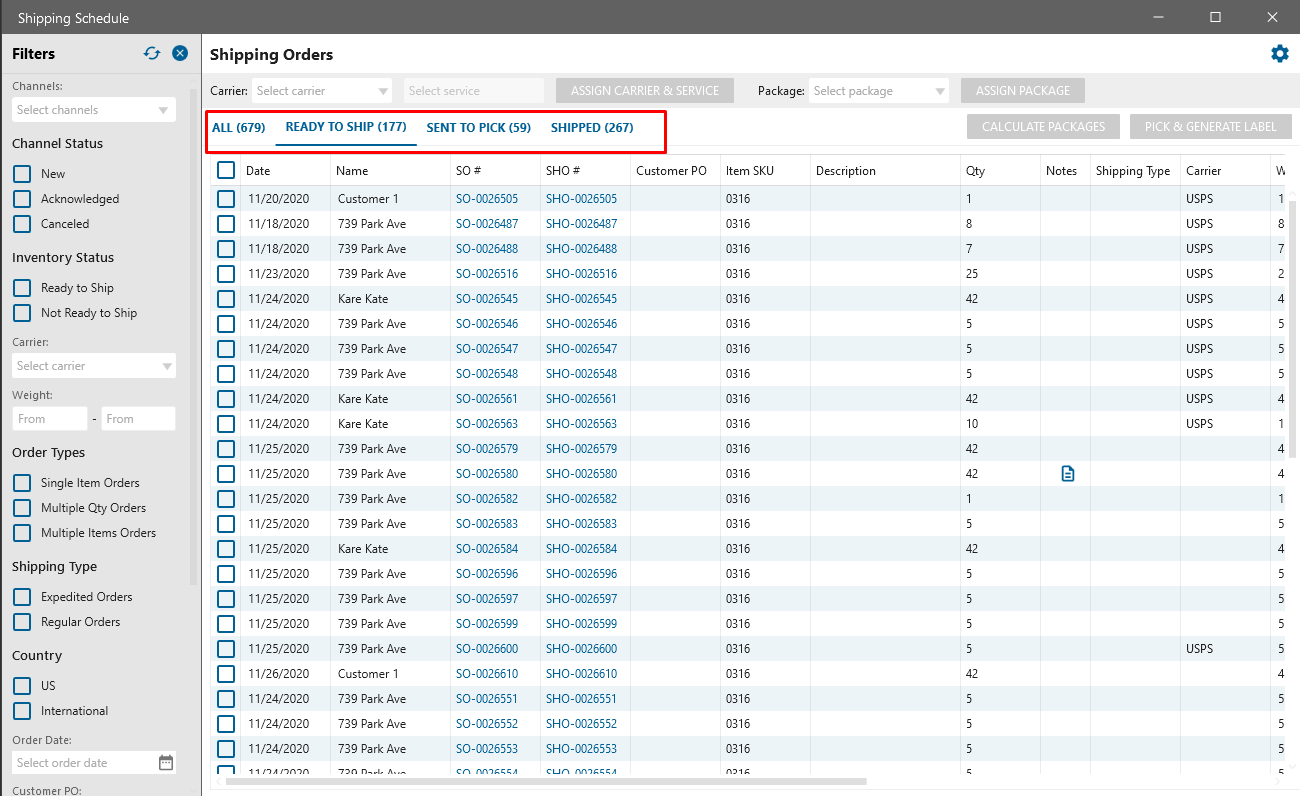Clear filters with the X icon
The height and width of the screenshot is (796, 1300).
pos(180,54)
